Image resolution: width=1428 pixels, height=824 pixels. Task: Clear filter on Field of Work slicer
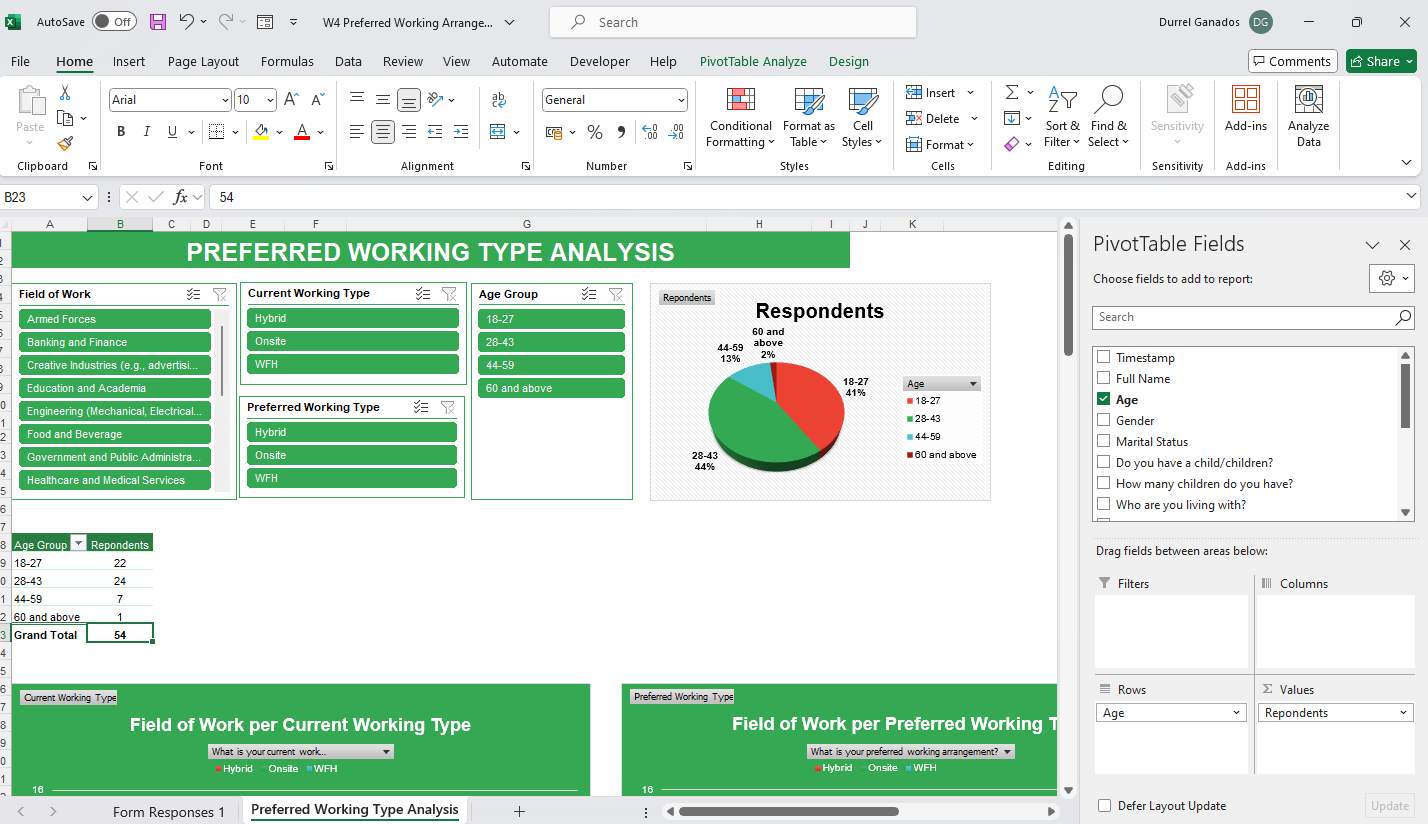tap(220, 294)
